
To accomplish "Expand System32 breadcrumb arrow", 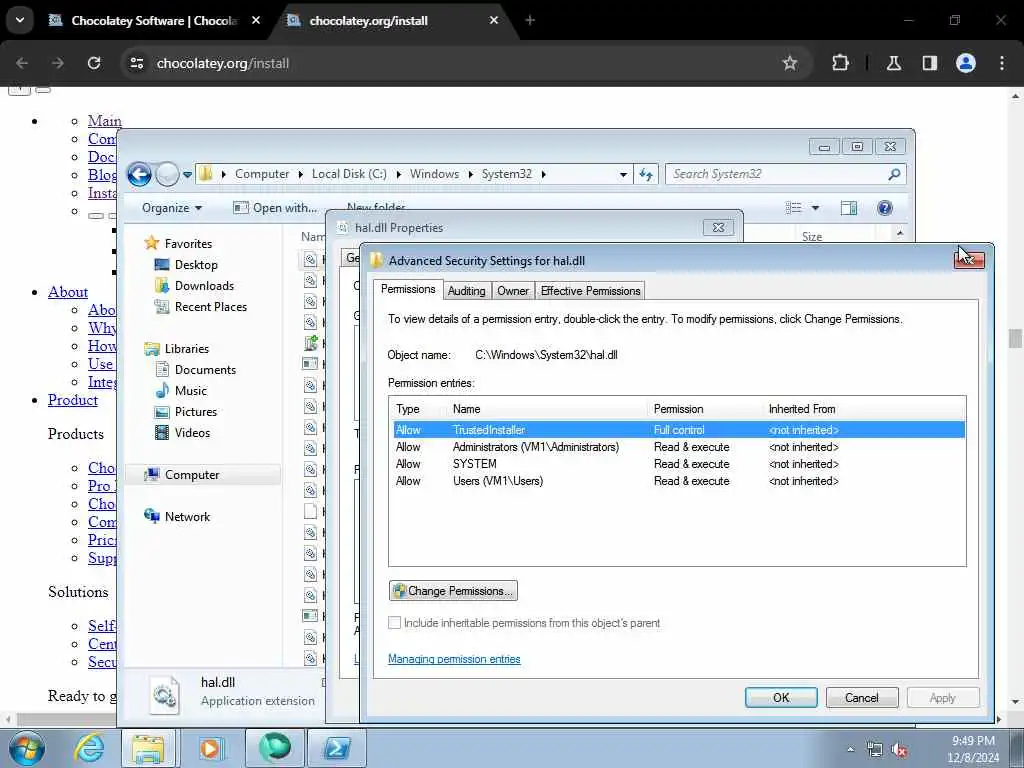I will [543, 174].
